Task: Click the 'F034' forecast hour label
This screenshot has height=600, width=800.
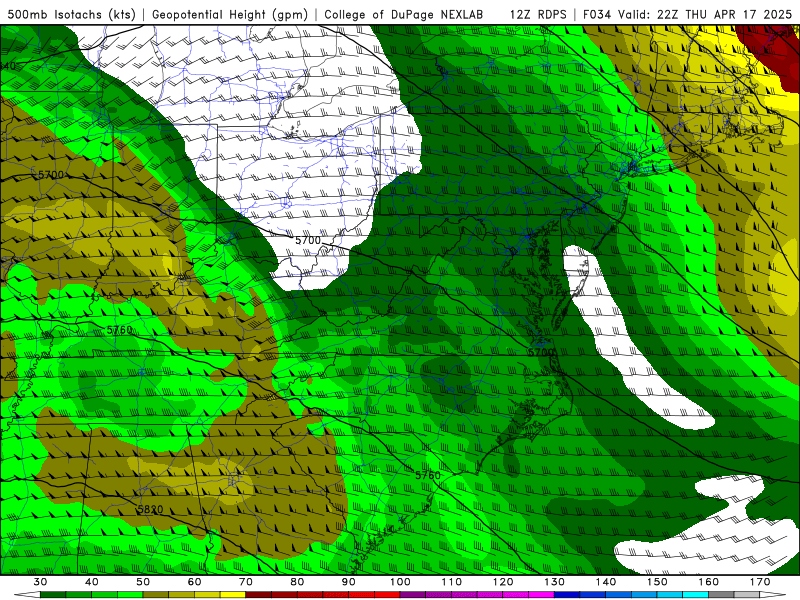Action: pos(597,14)
